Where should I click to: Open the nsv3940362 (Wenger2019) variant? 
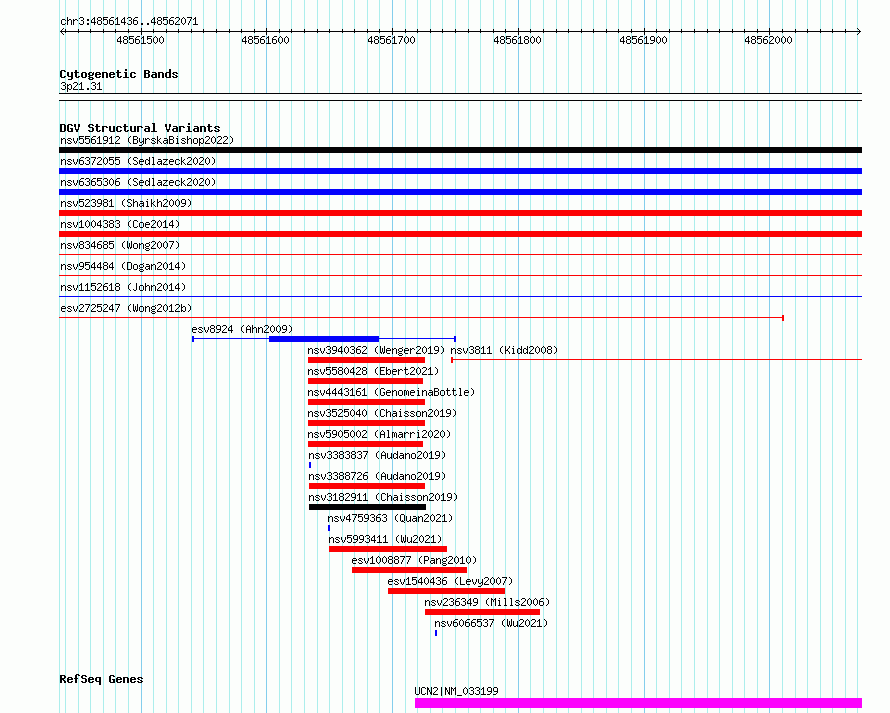tap(375, 351)
